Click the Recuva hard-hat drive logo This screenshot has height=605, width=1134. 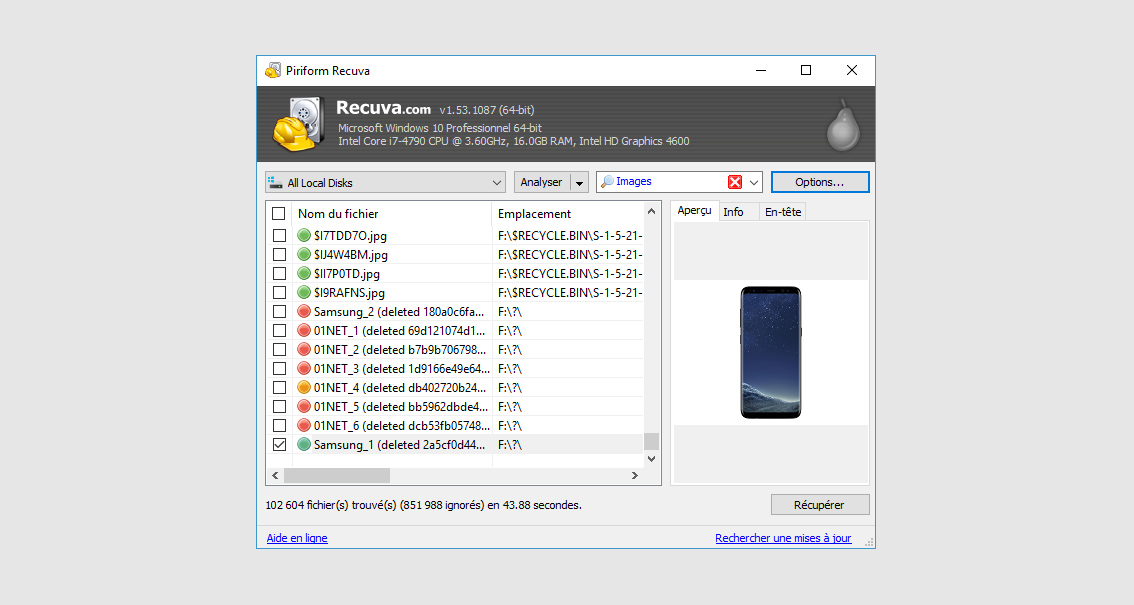297,124
